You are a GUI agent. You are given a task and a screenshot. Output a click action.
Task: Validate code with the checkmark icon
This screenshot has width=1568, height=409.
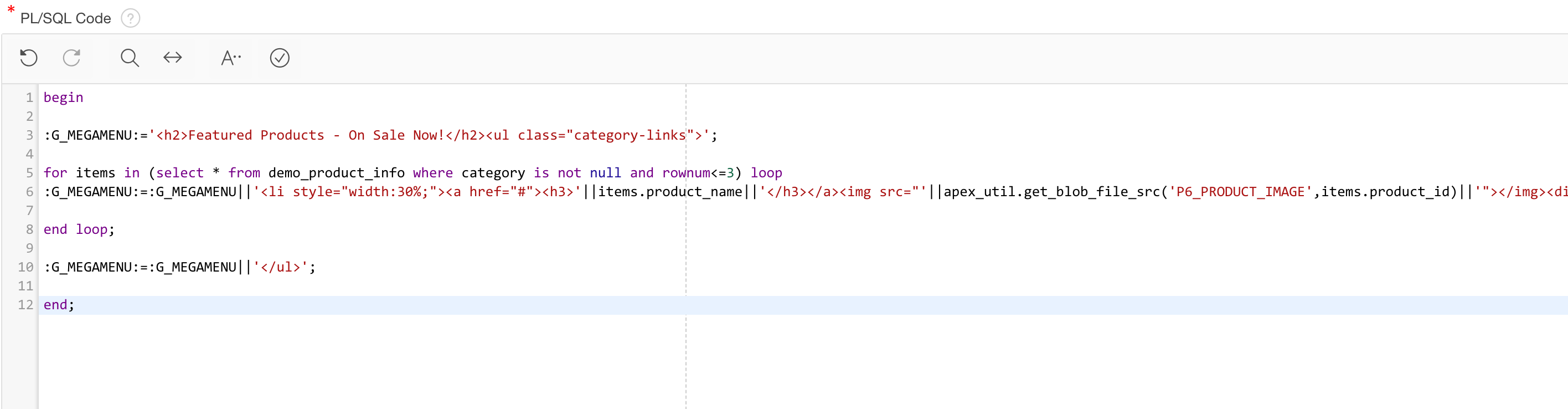(x=280, y=58)
